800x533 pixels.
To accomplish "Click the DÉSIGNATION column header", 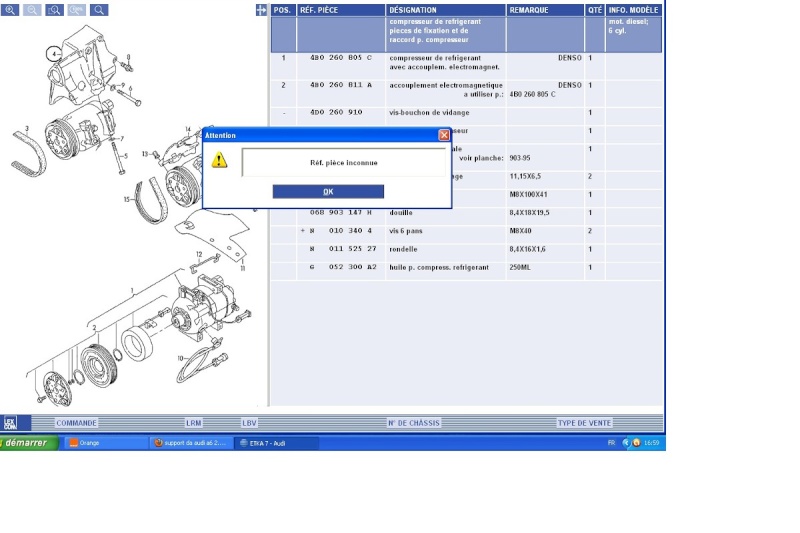I will tap(412, 10).
